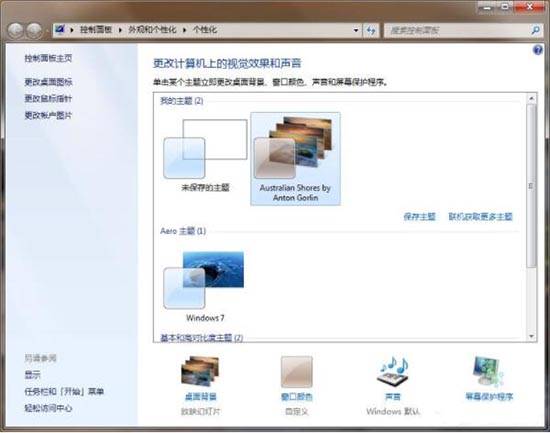Refresh the address bar location

pyautogui.click(x=371, y=30)
